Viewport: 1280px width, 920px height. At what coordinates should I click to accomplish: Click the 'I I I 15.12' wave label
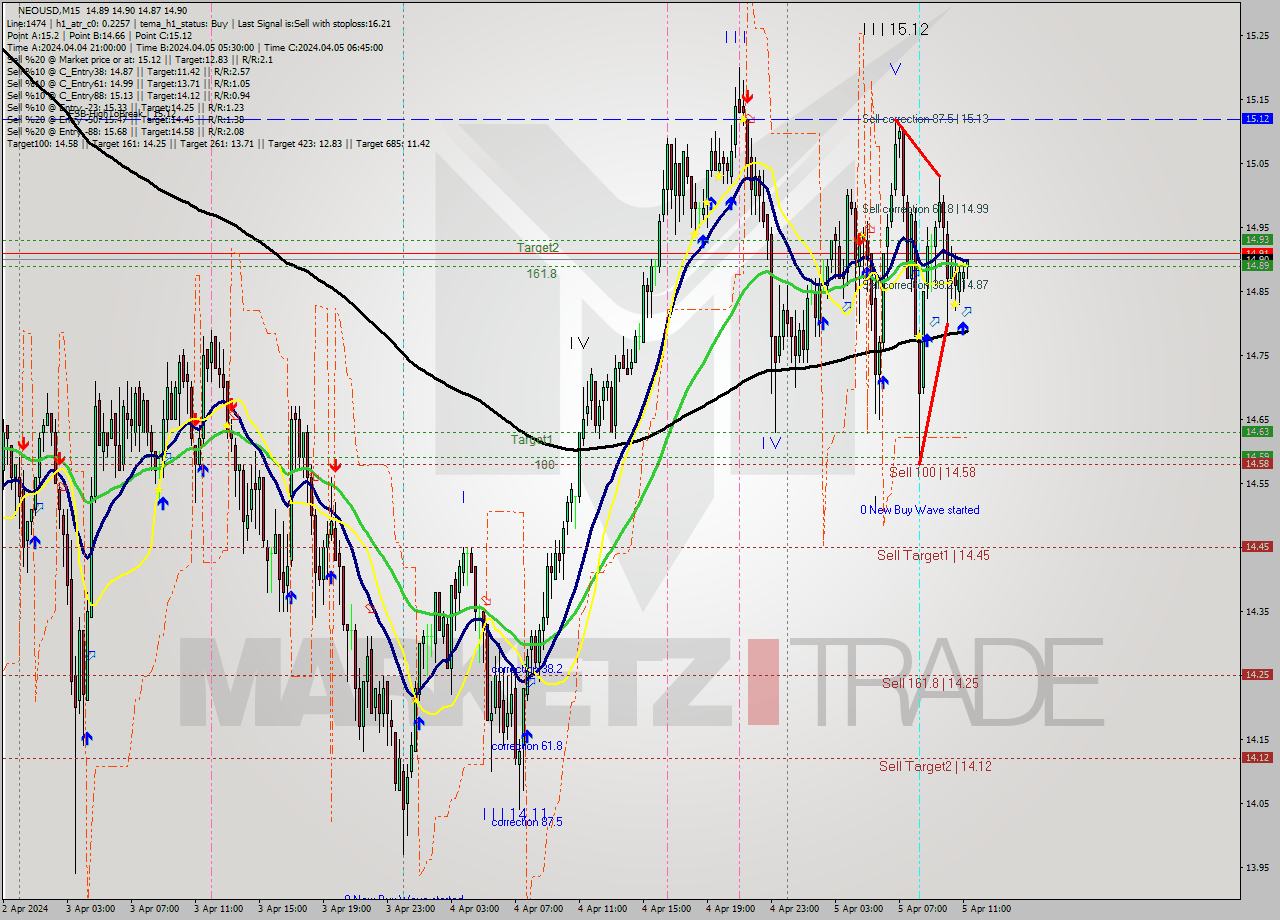coord(895,30)
